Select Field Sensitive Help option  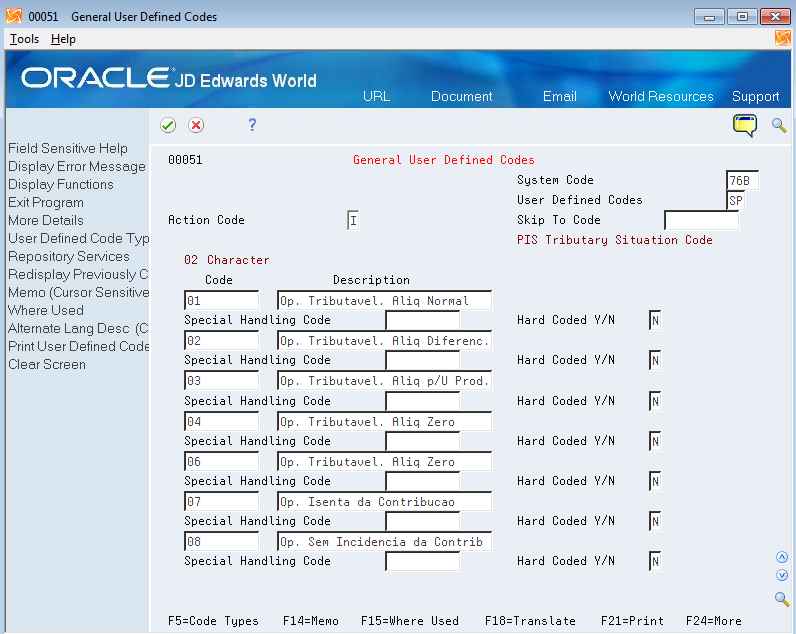click(68, 148)
